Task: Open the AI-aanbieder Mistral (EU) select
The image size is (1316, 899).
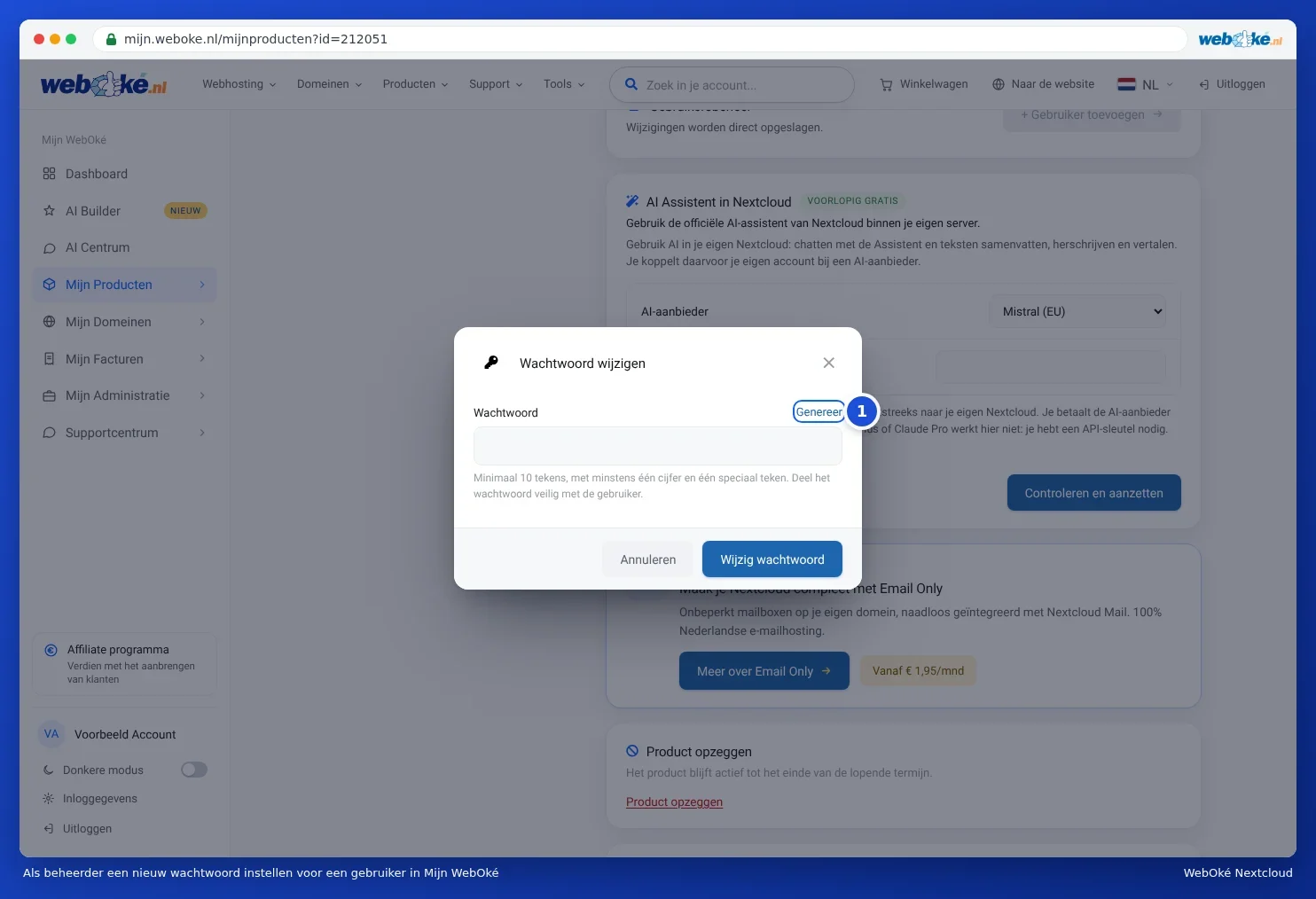Action: coord(1077,311)
